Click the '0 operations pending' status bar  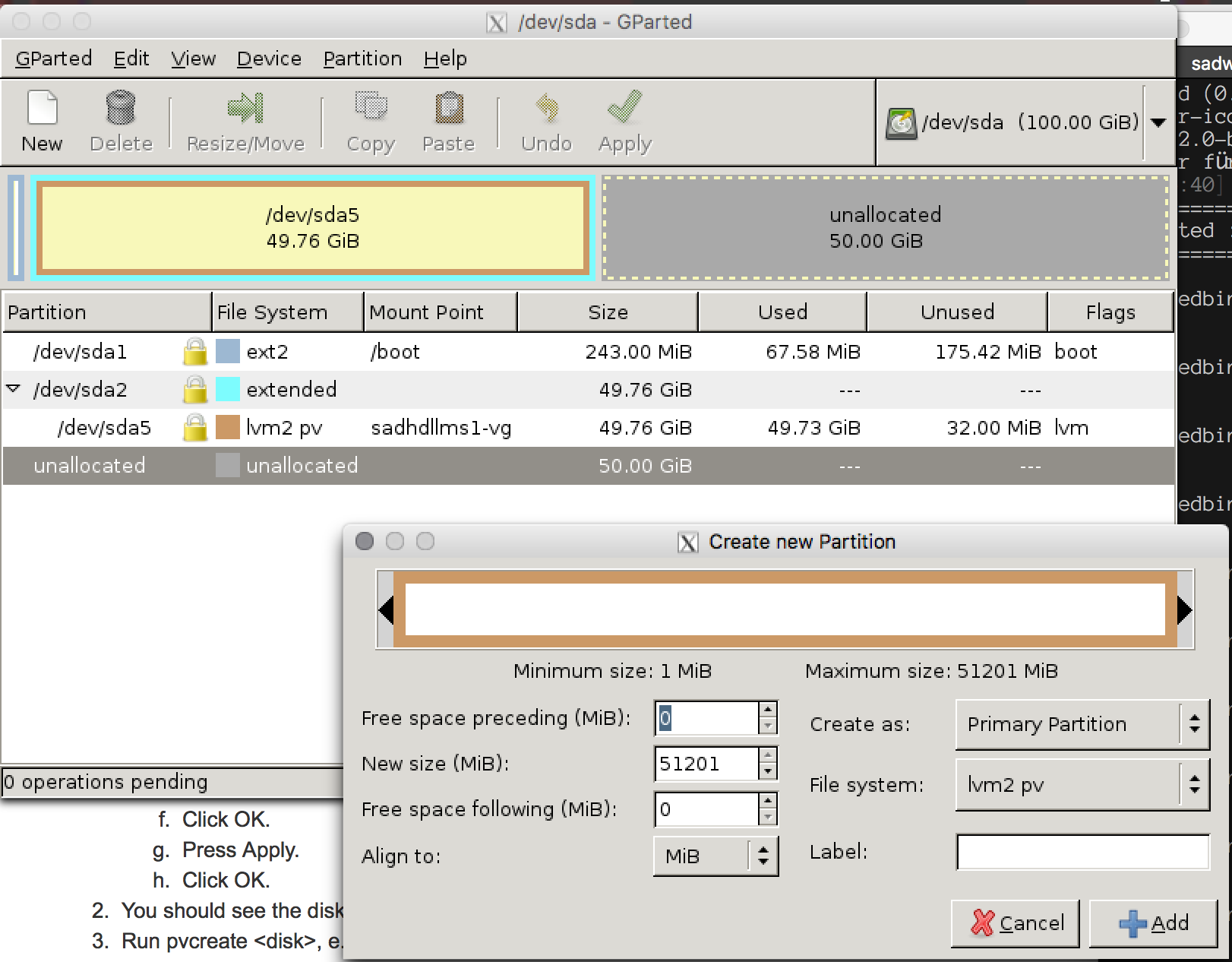[x=172, y=782]
